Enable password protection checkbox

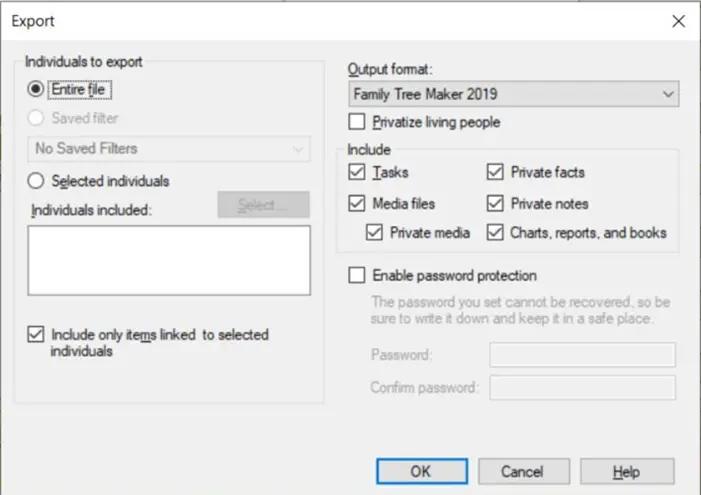click(357, 275)
